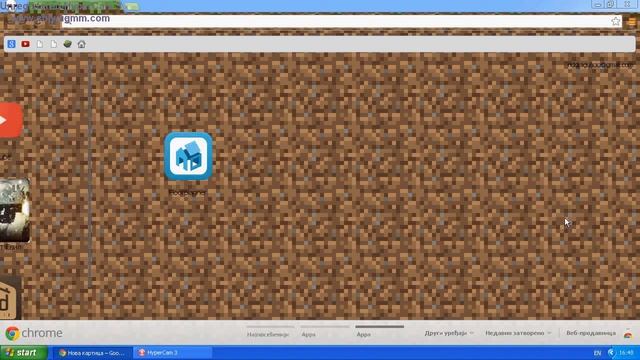Open the blue Google bookmark icon
The height and width of the screenshot is (360, 640).
coord(11,44)
